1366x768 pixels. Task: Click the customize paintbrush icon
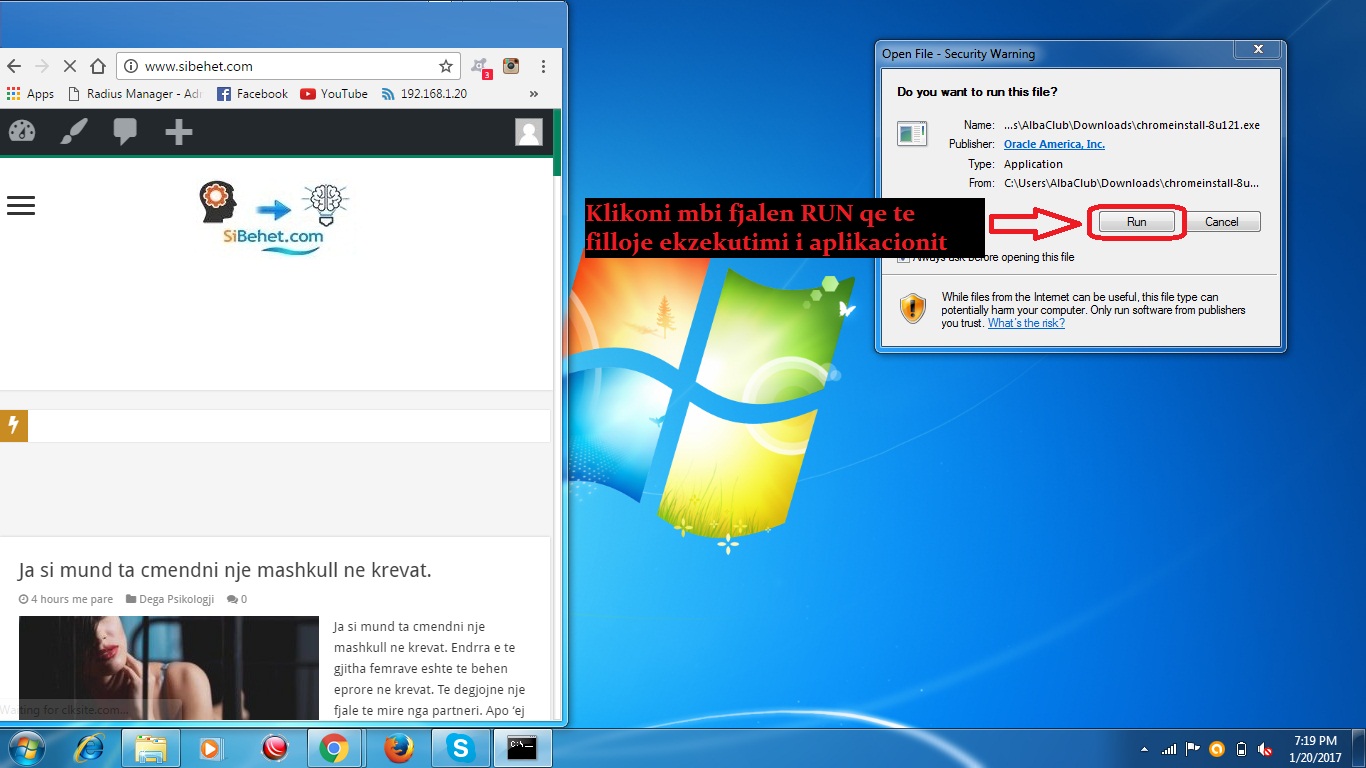(x=74, y=131)
